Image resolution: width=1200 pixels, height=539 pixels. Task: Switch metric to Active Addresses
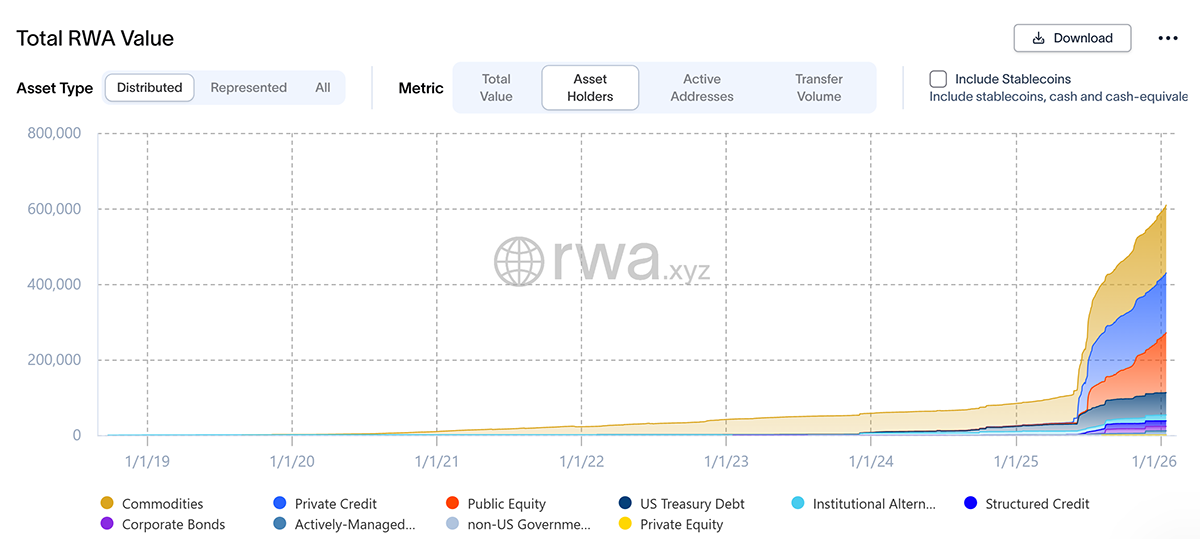[701, 88]
